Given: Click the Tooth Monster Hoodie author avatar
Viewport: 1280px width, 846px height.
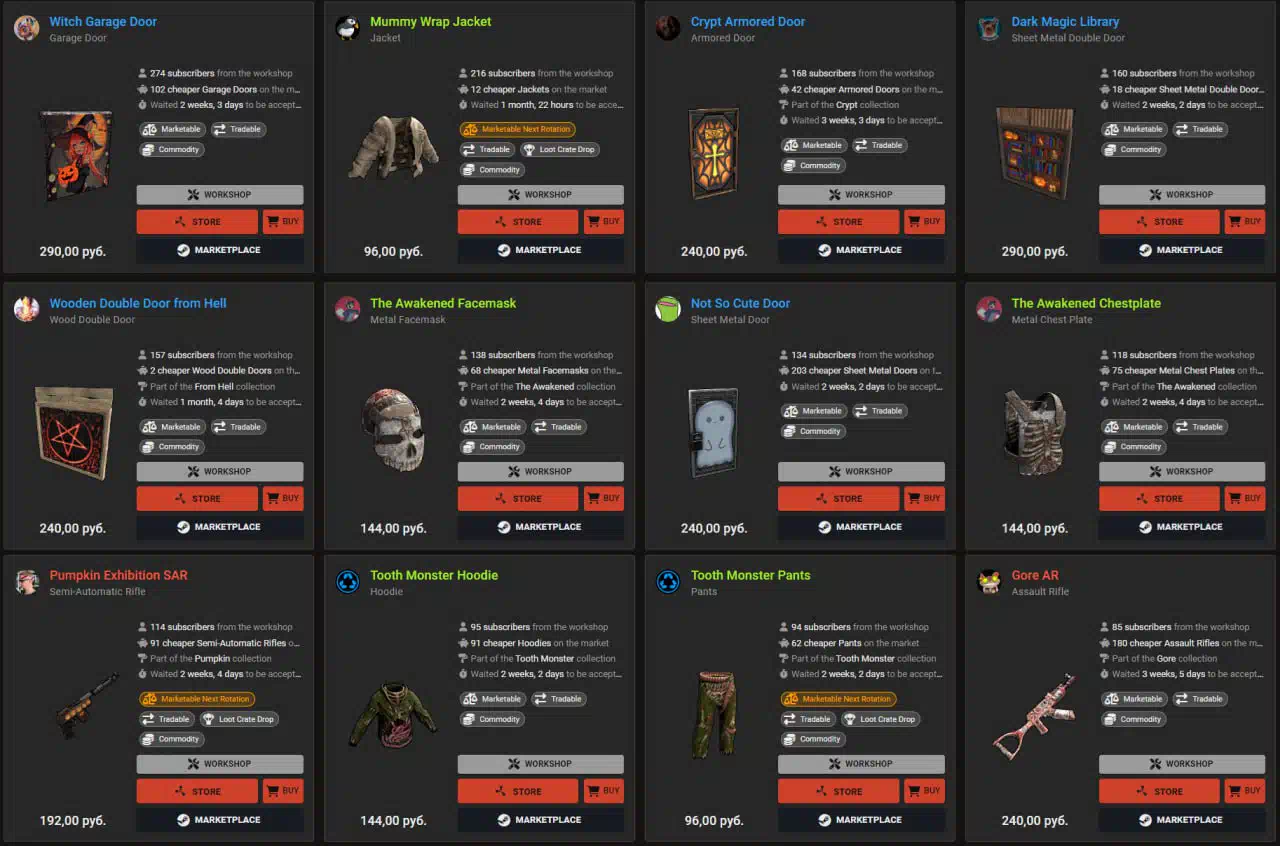Looking at the screenshot, I should (347, 582).
